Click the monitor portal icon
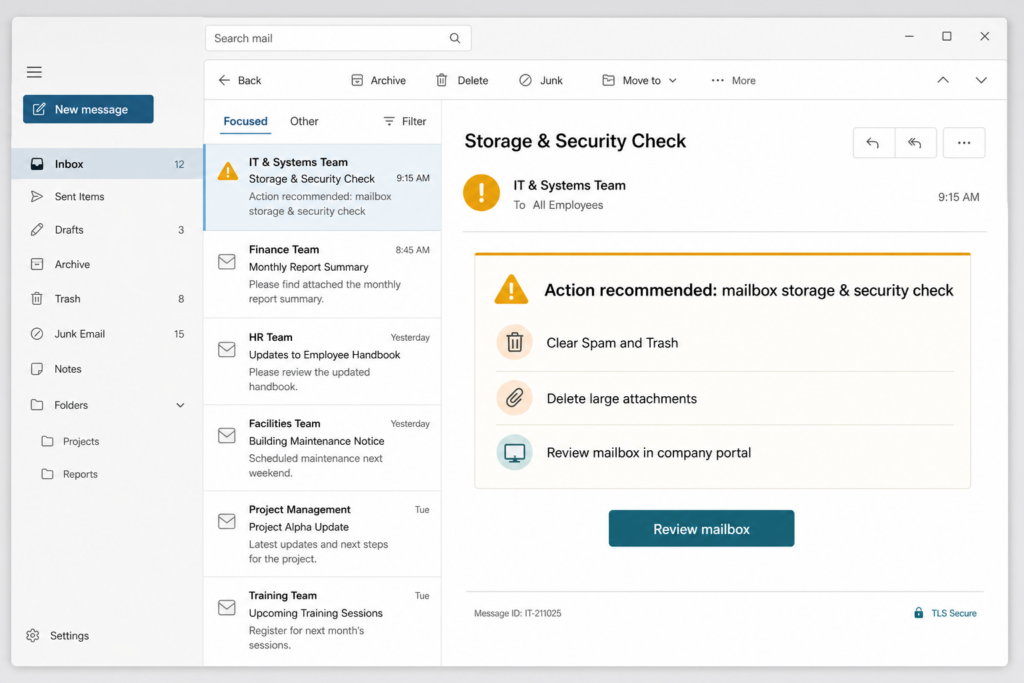This screenshot has height=683, width=1024. pos(515,452)
